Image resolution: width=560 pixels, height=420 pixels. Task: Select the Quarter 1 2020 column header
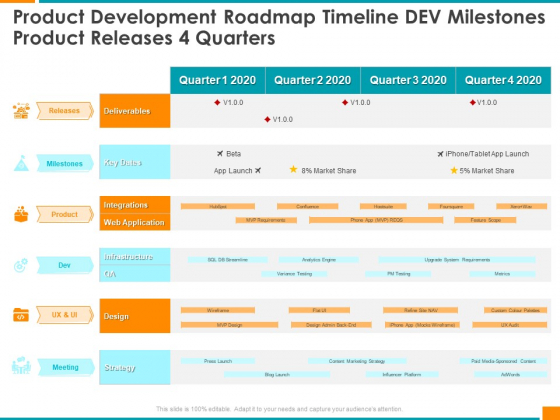218,80
